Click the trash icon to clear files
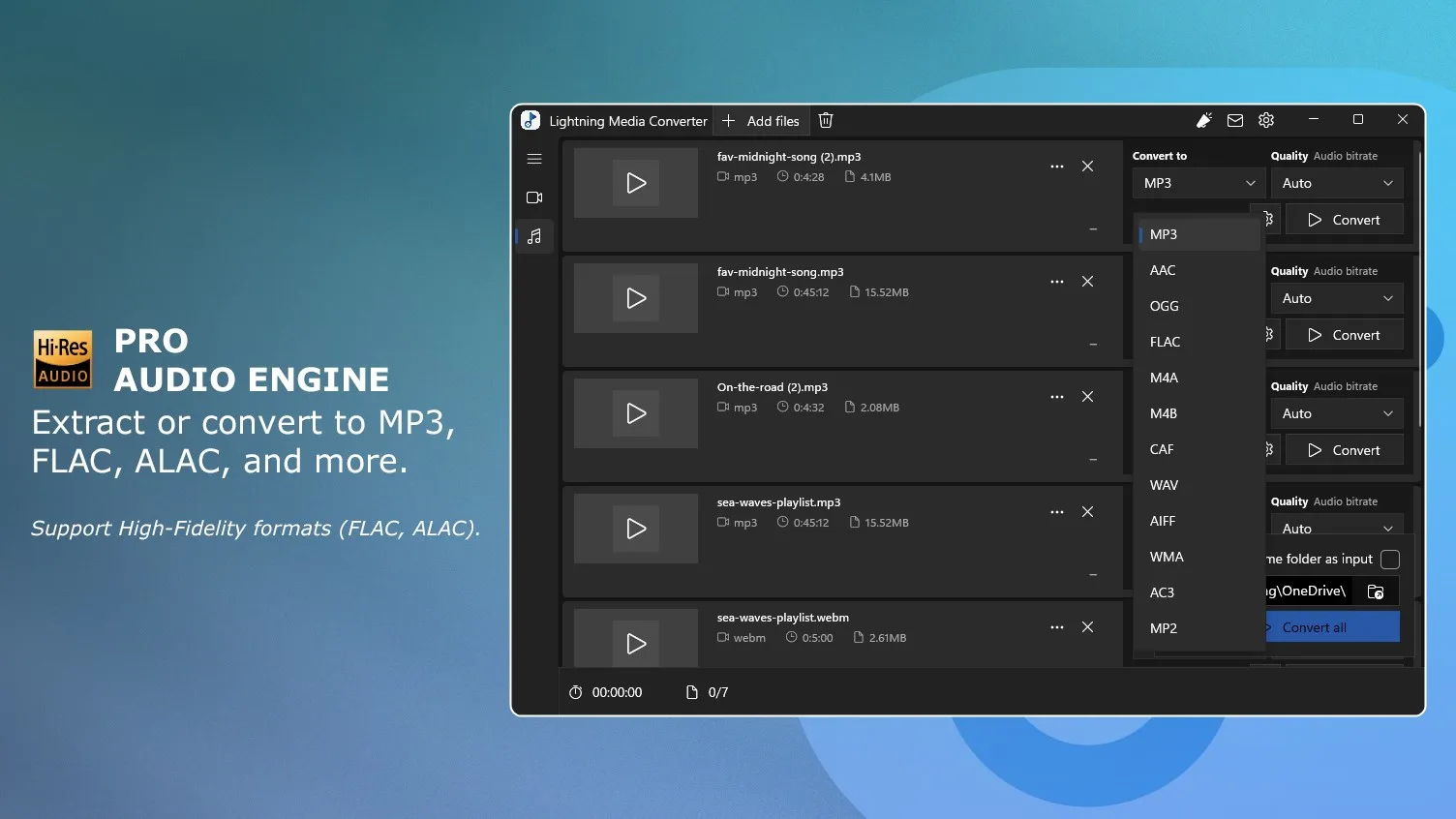Screen dimensions: 1456x819 click(x=826, y=121)
